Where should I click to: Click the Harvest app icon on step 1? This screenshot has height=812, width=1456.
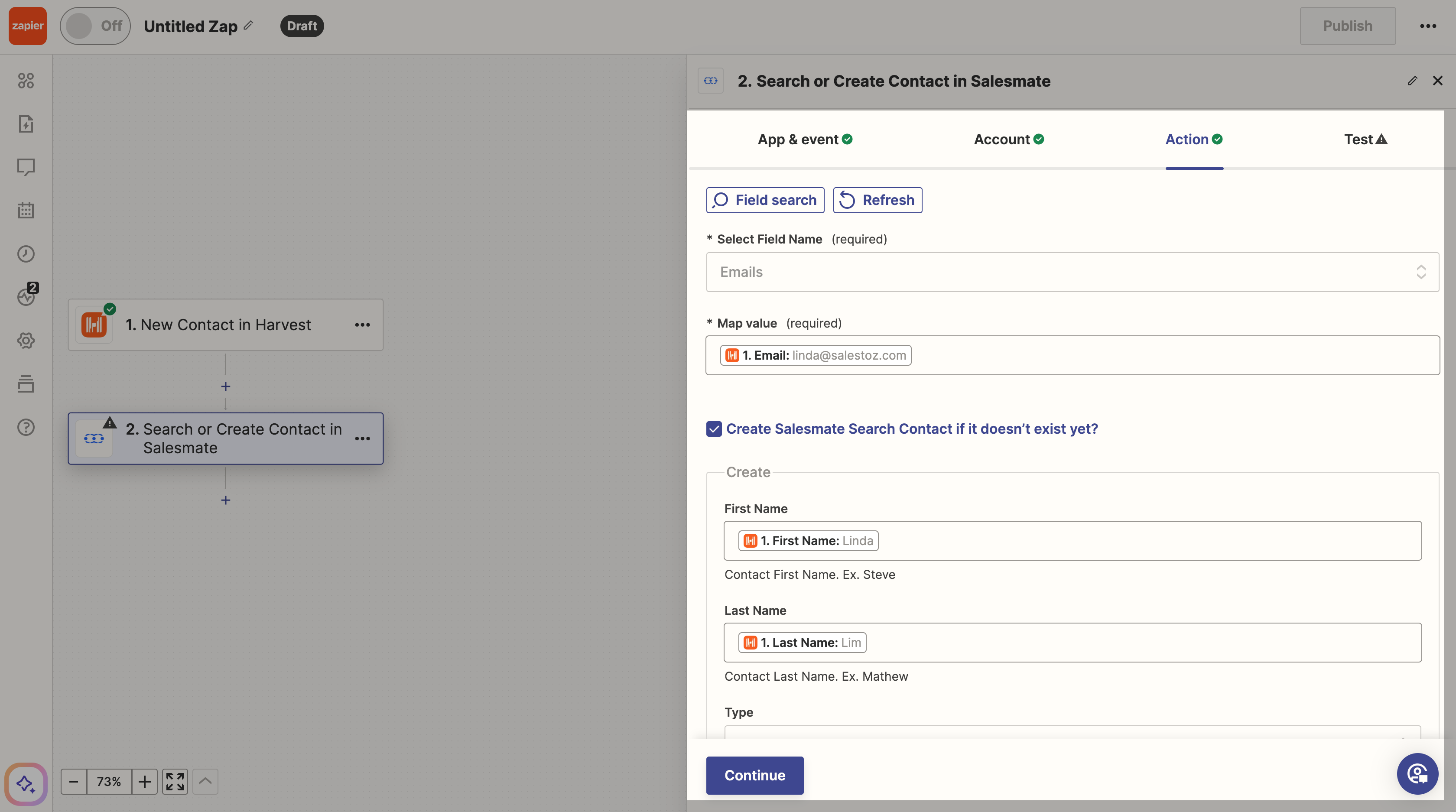[x=94, y=325]
